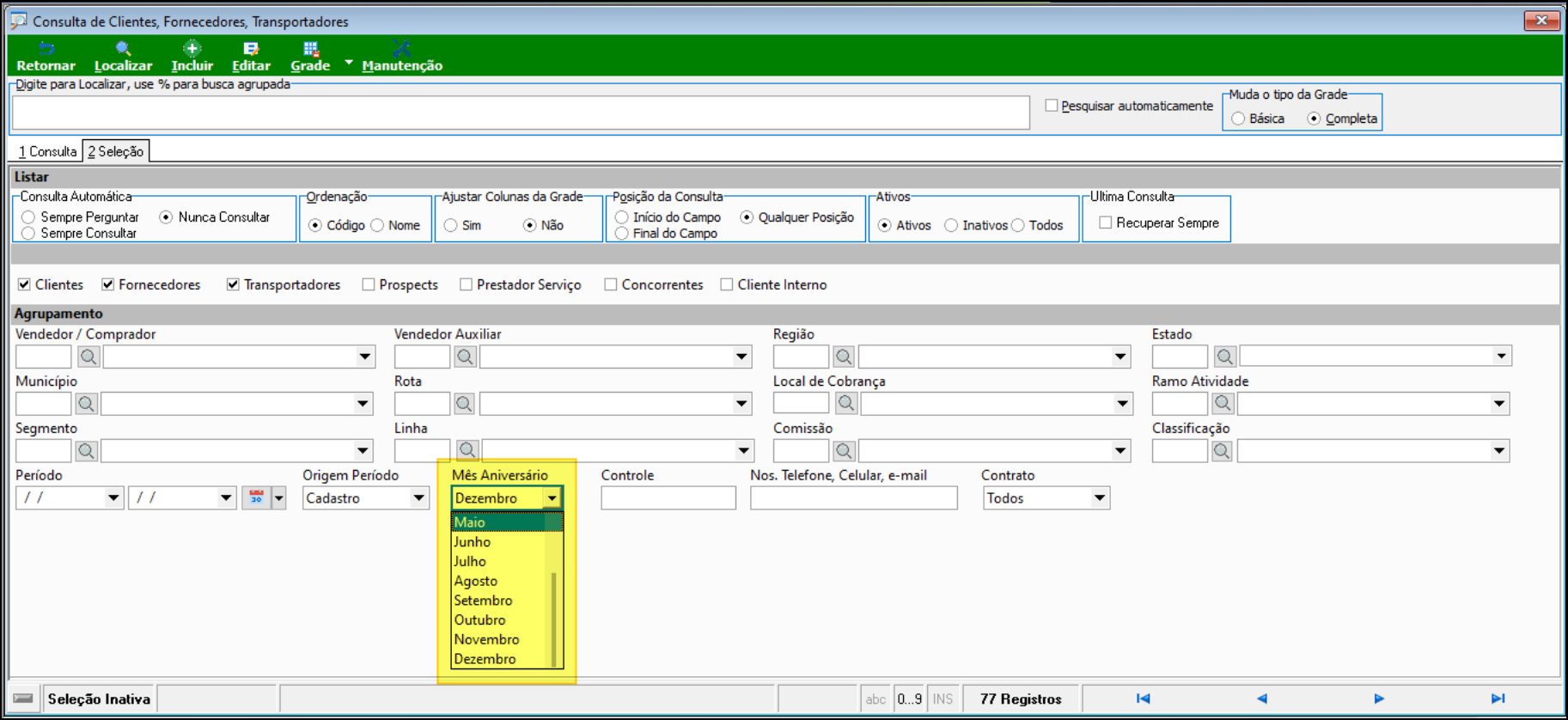The height and width of the screenshot is (720, 1568).
Task: Switch to the 2 Seleção tab
Action: [116, 151]
